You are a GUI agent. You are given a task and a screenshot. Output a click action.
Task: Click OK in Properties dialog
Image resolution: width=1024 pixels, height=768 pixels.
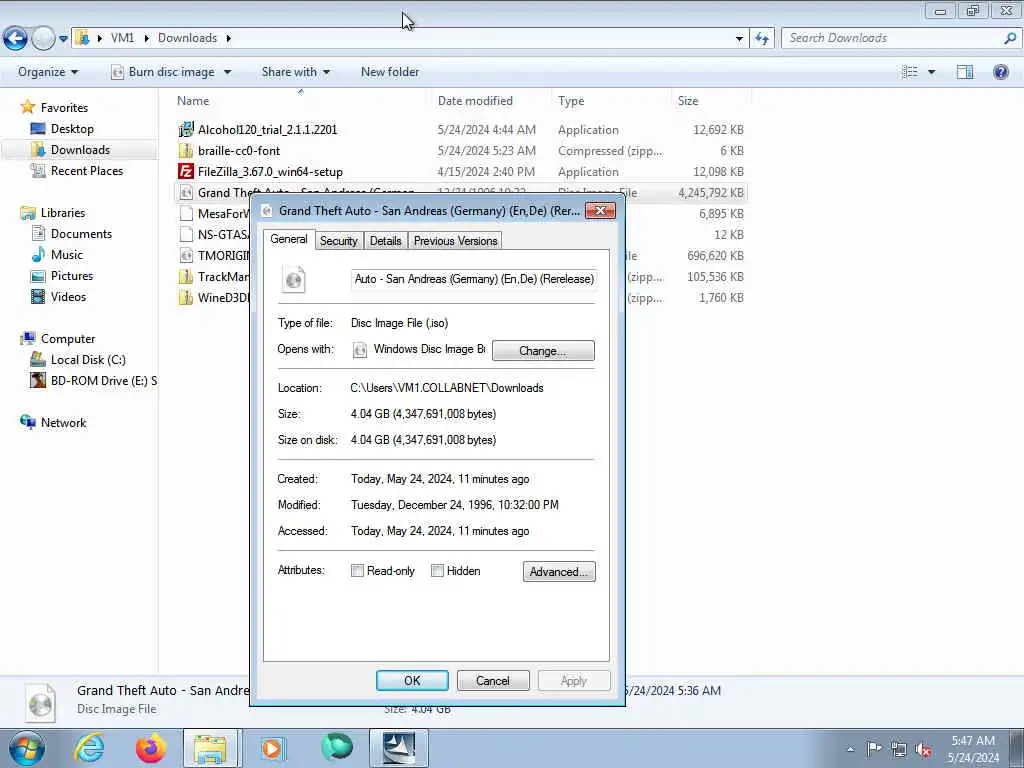[x=412, y=680]
